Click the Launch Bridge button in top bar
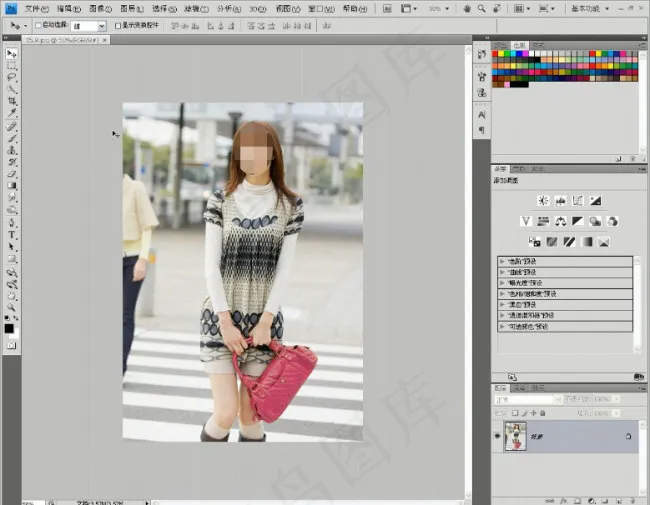Viewport: 650px width, 505px height. coord(387,9)
